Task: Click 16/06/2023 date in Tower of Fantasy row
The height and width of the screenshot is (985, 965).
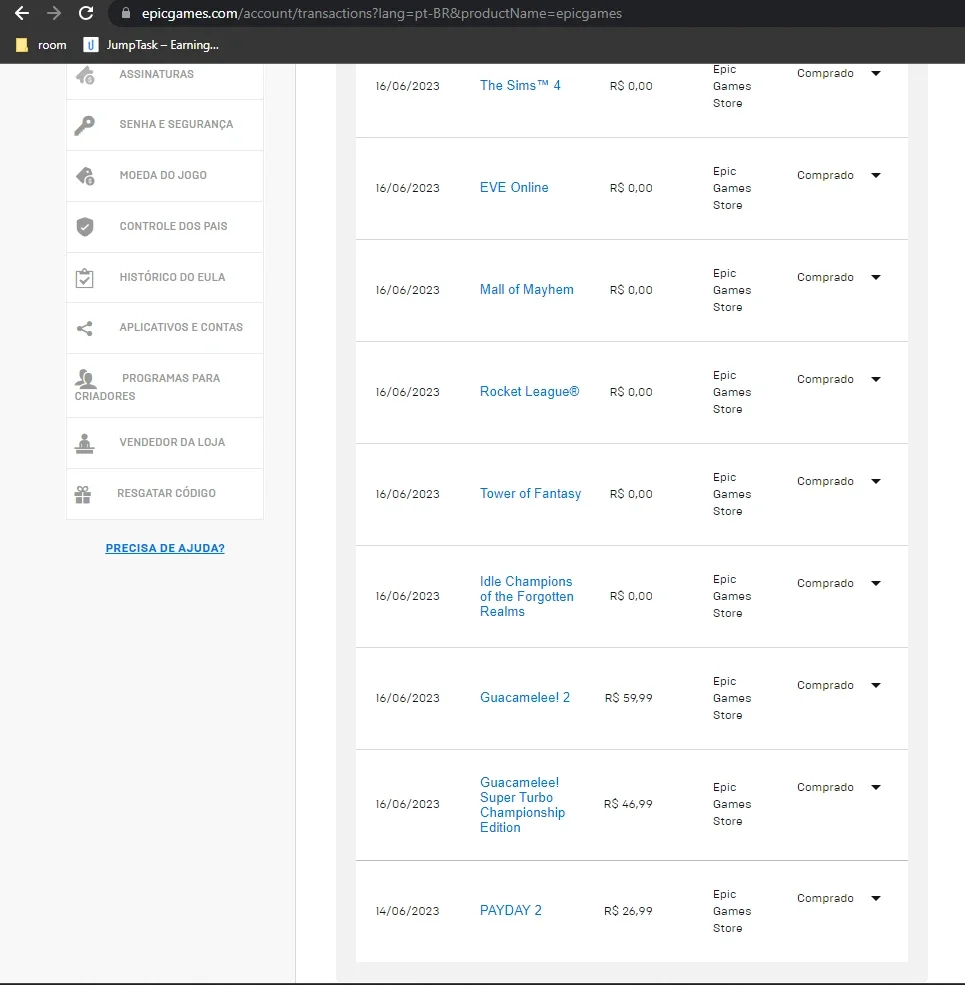Action: 407,494
